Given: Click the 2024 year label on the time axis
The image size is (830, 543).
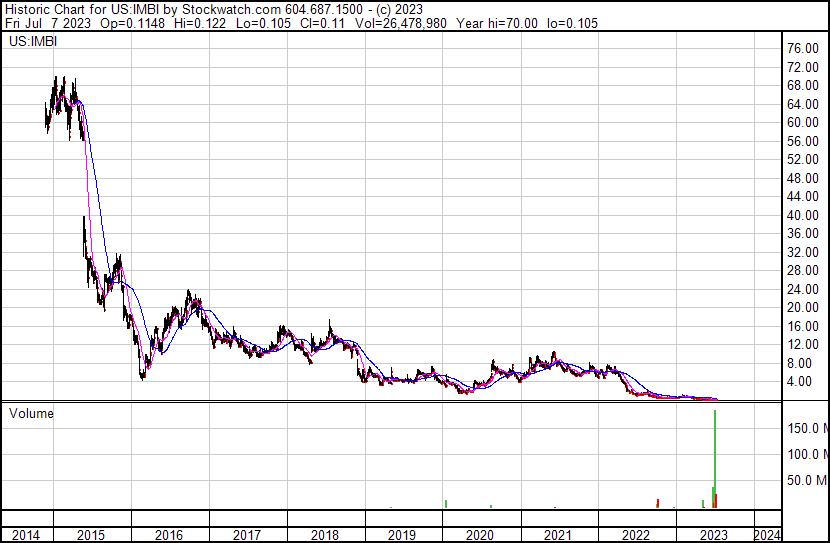Looking at the screenshot, I should coord(767,535).
